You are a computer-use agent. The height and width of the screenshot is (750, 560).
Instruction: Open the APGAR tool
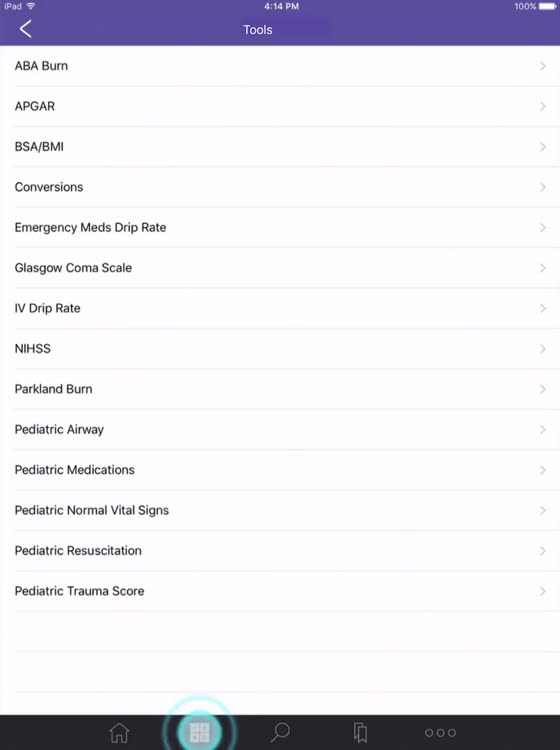(280, 106)
